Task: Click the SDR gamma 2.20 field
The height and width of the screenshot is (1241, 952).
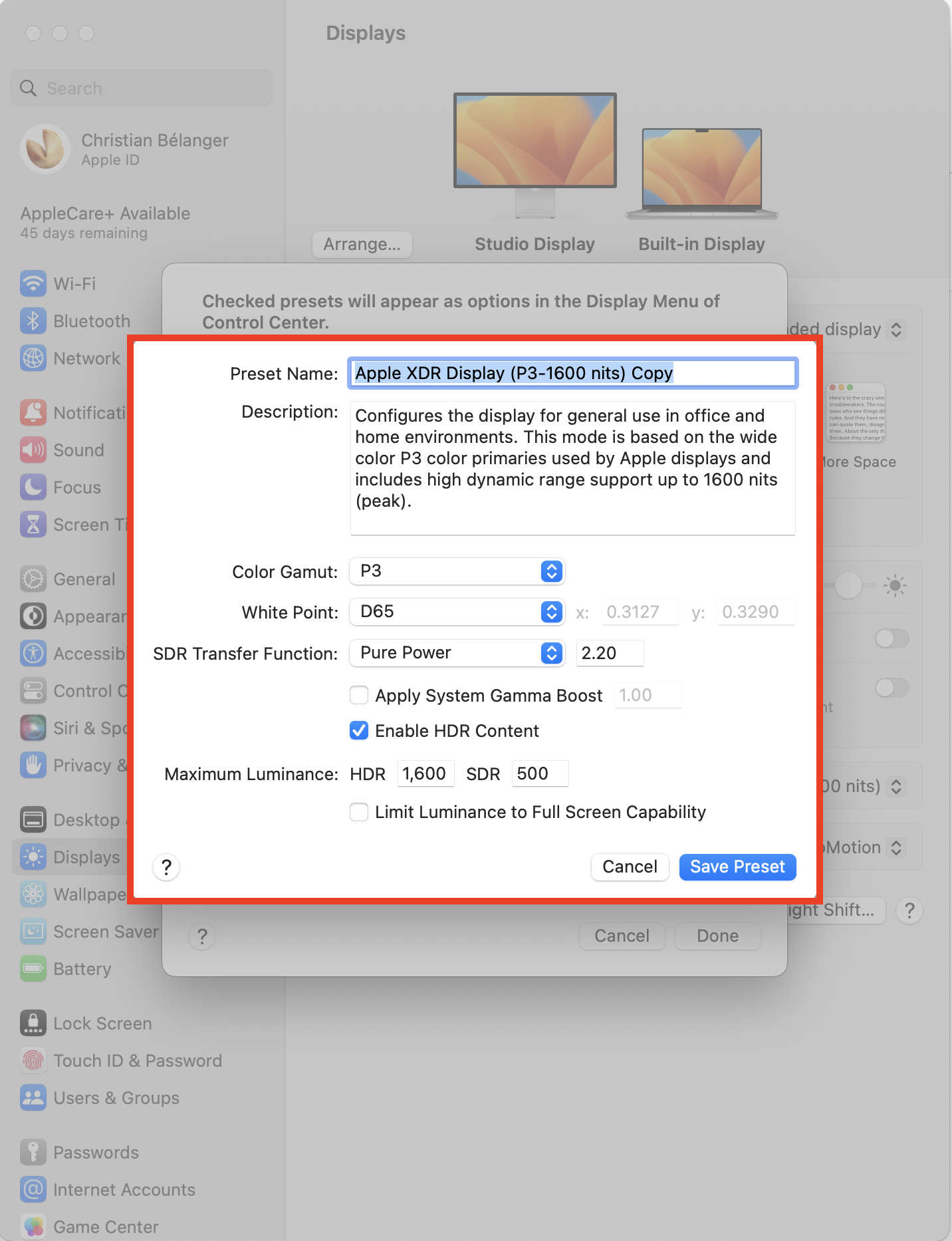Action: (x=610, y=653)
